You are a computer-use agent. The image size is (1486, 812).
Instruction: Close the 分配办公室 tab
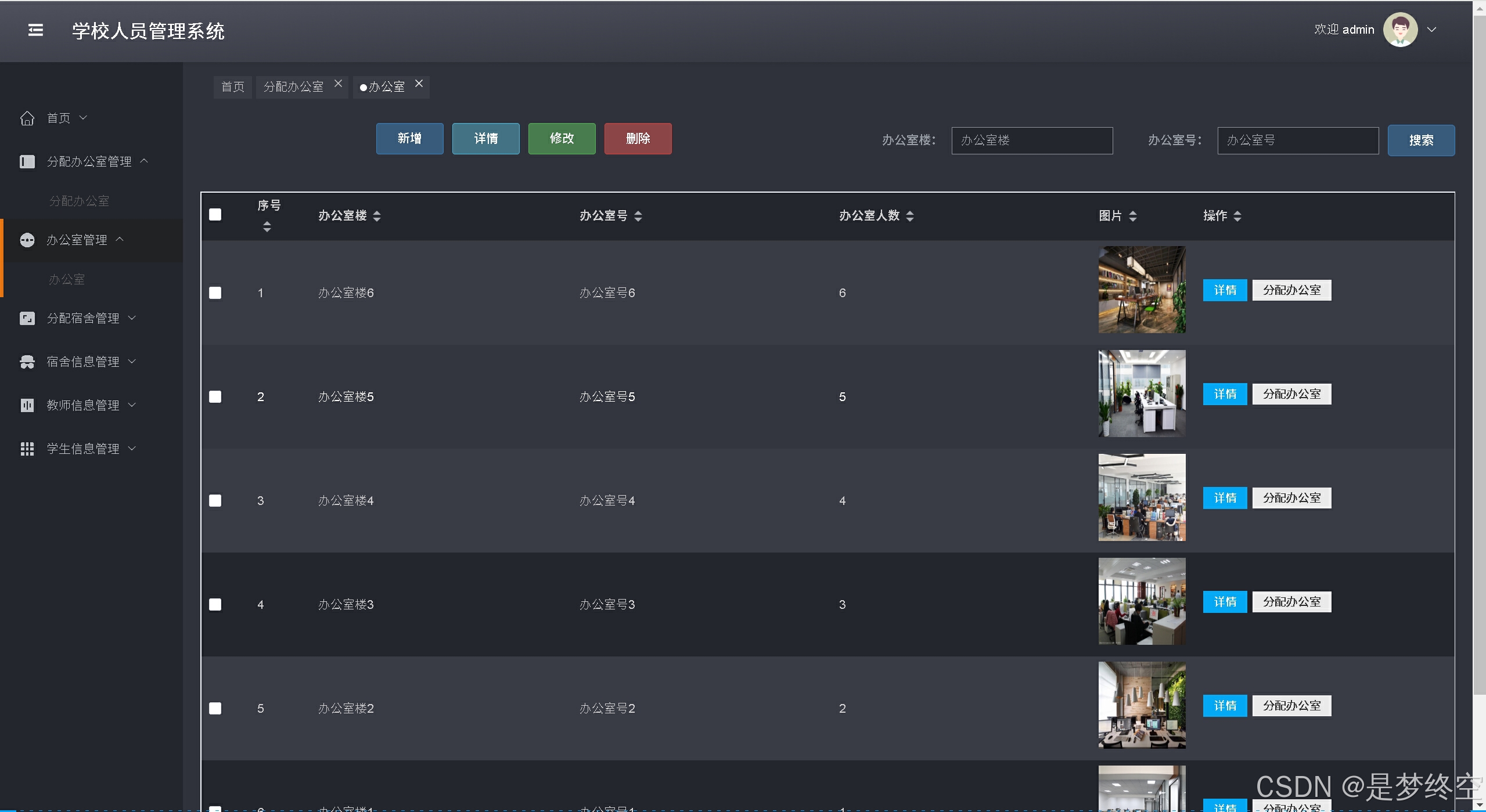click(338, 84)
